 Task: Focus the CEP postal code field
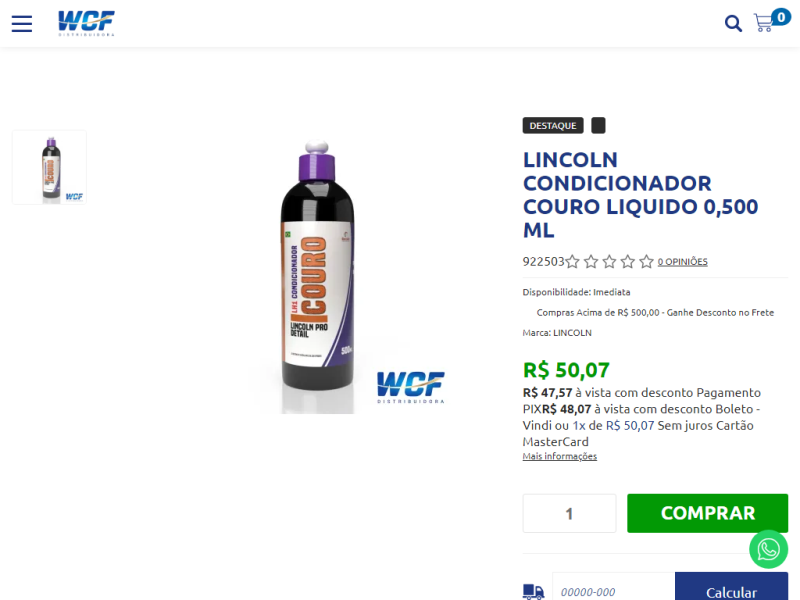point(613,591)
